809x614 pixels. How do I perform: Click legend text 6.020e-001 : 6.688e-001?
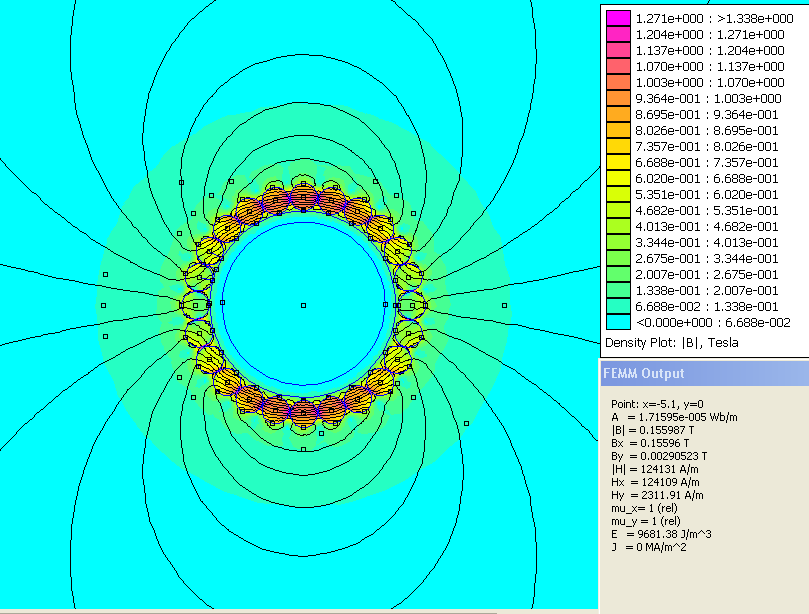[x=707, y=179]
